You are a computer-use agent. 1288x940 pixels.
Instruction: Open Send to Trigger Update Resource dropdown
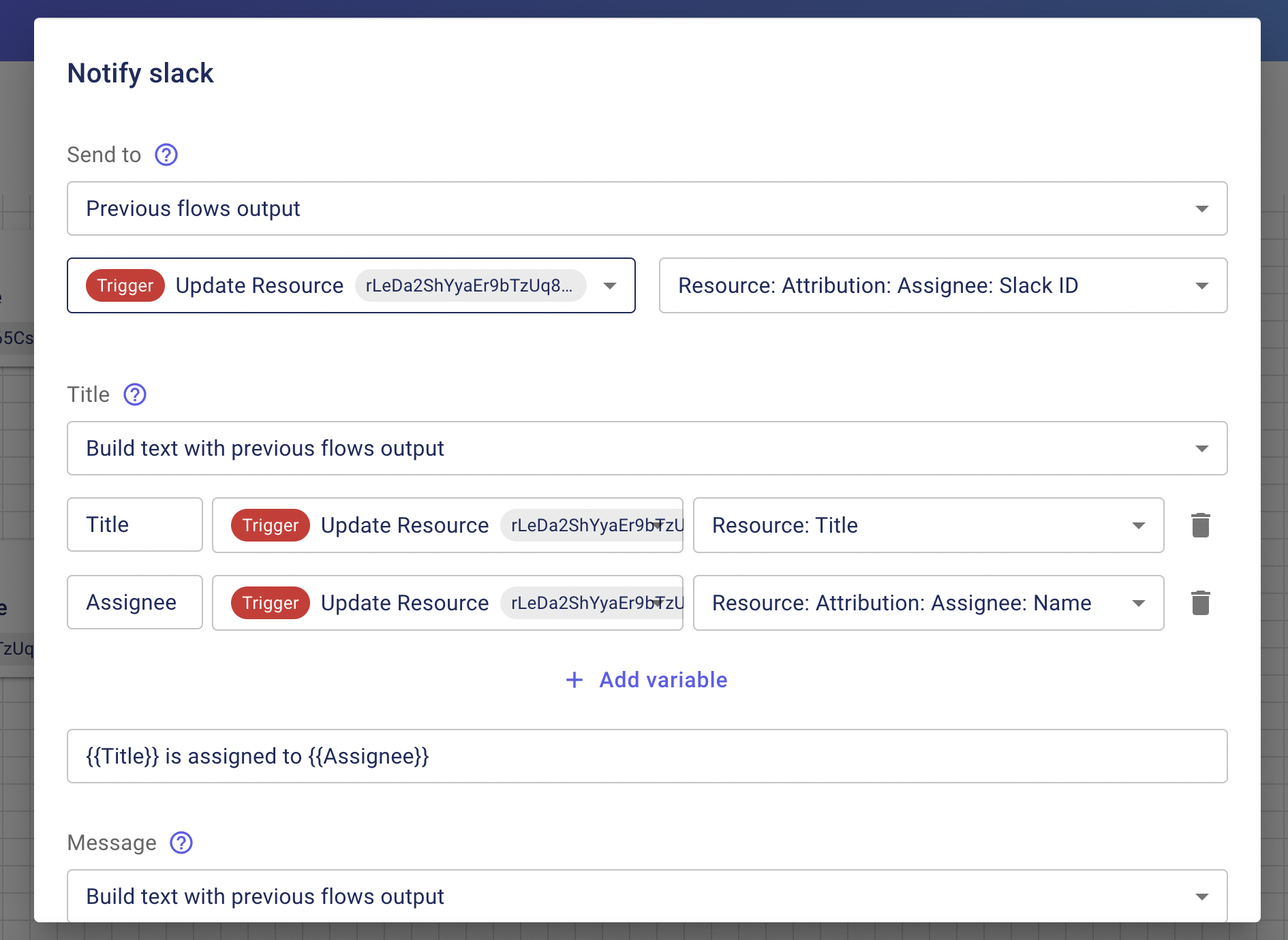pyautogui.click(x=351, y=285)
